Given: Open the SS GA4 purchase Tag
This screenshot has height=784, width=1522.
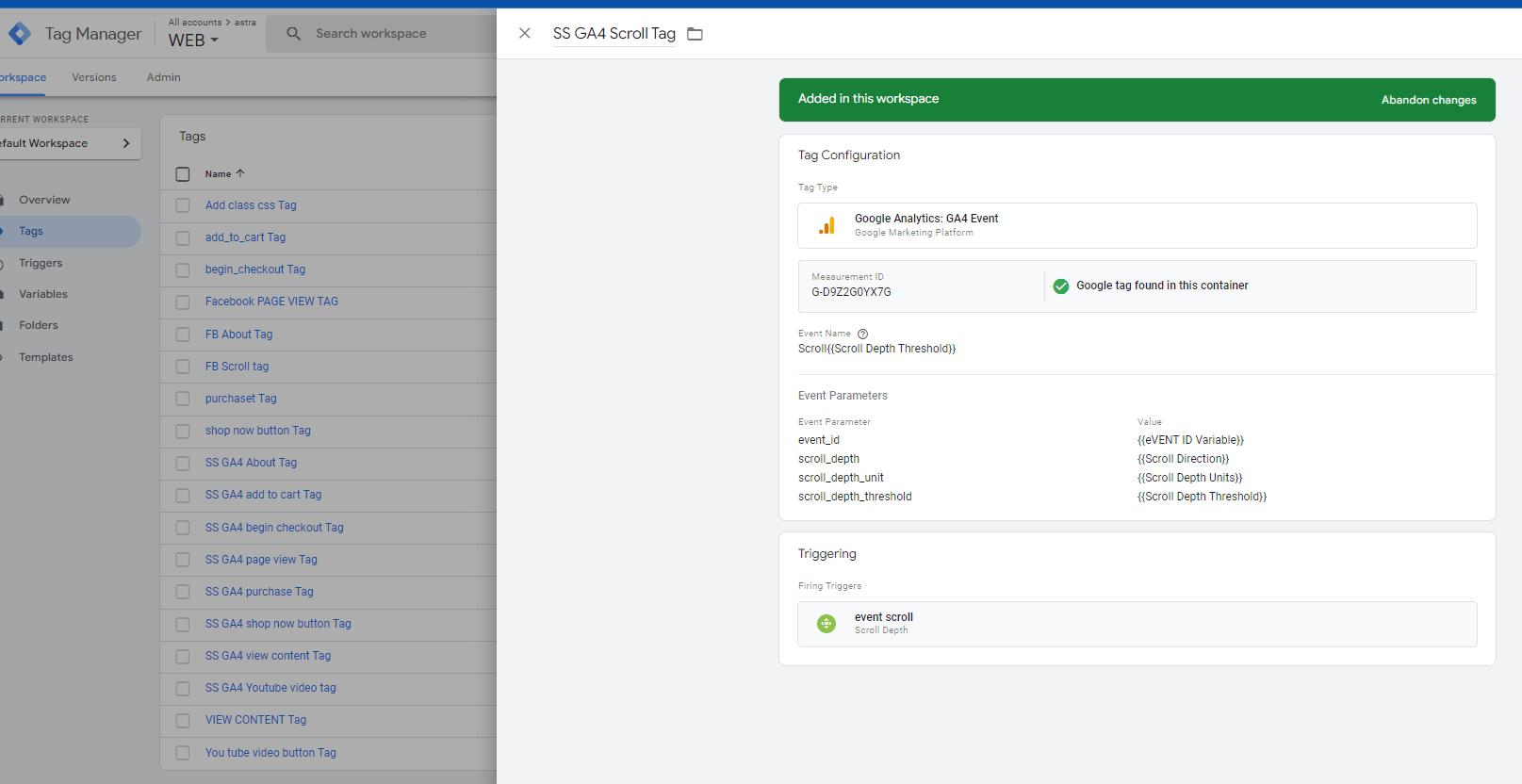Looking at the screenshot, I should tap(259, 592).
